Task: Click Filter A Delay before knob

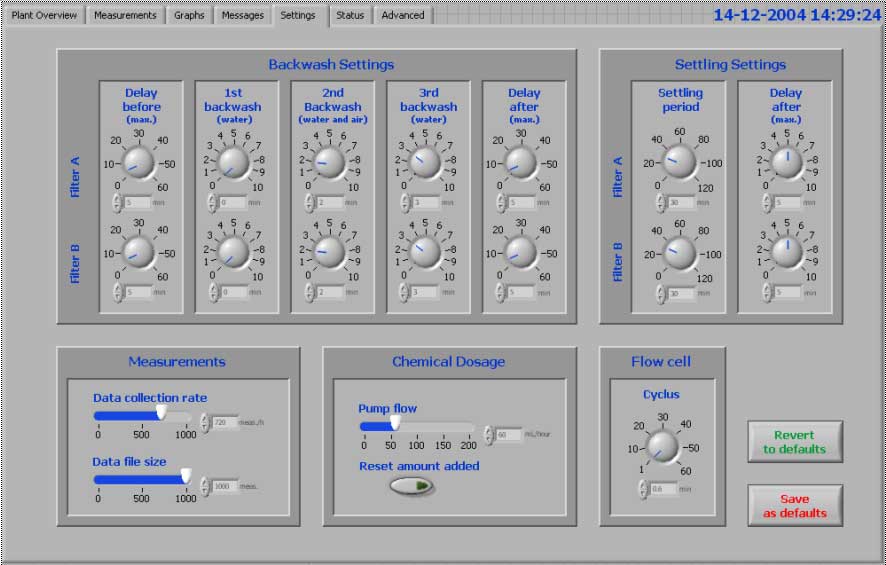Action: click(x=137, y=162)
